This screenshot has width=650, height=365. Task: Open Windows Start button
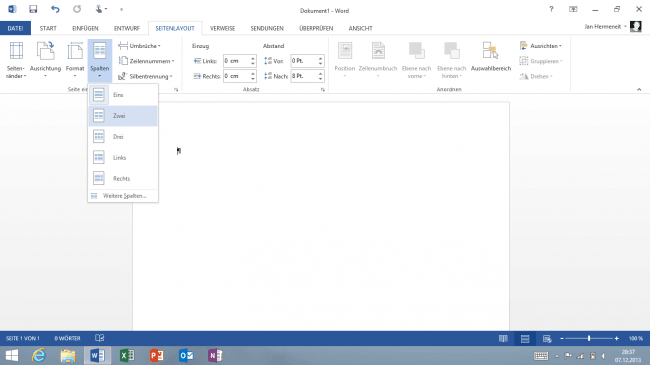point(12,355)
